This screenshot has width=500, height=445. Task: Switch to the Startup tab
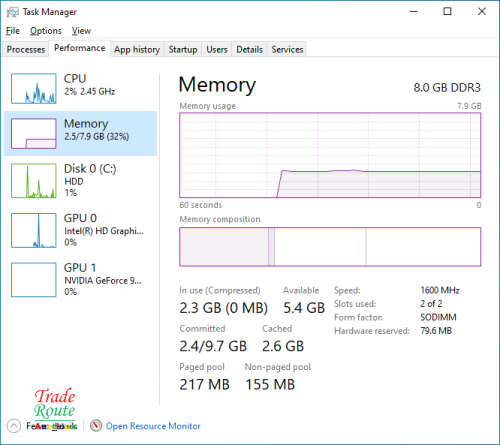183,50
